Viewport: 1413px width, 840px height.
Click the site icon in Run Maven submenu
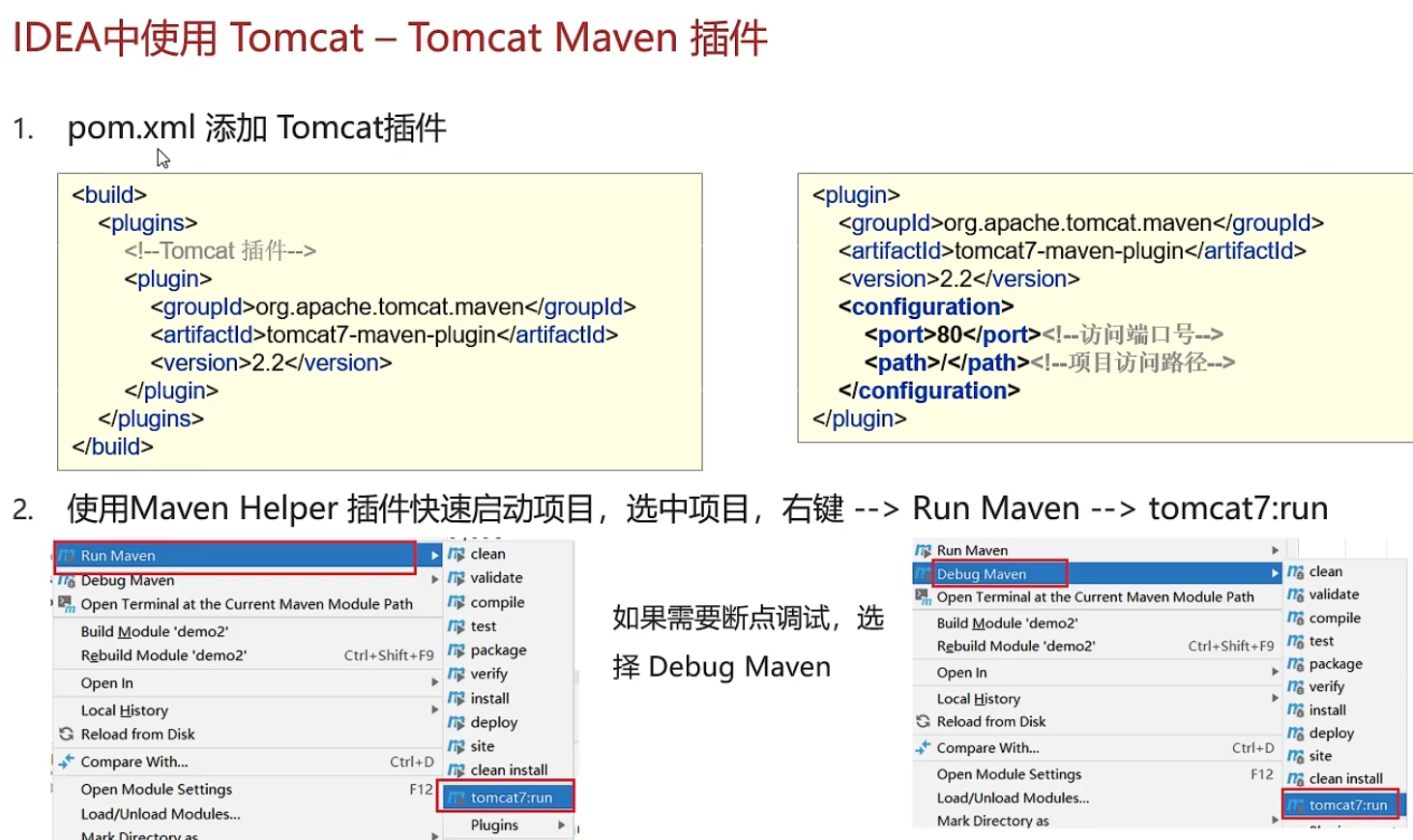[456, 746]
